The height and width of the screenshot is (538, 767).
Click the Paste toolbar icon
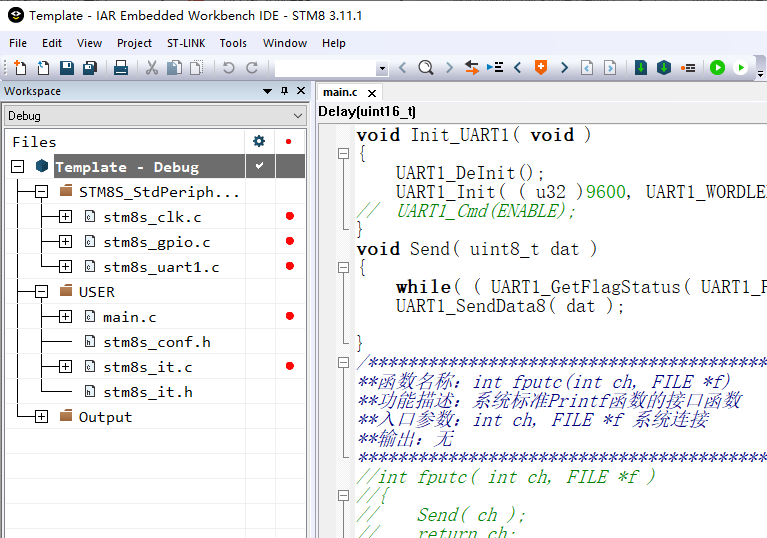tap(197, 67)
